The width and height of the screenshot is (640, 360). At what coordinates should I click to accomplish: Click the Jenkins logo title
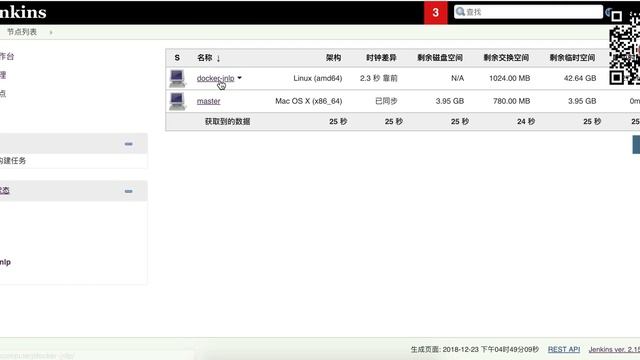click(23, 12)
